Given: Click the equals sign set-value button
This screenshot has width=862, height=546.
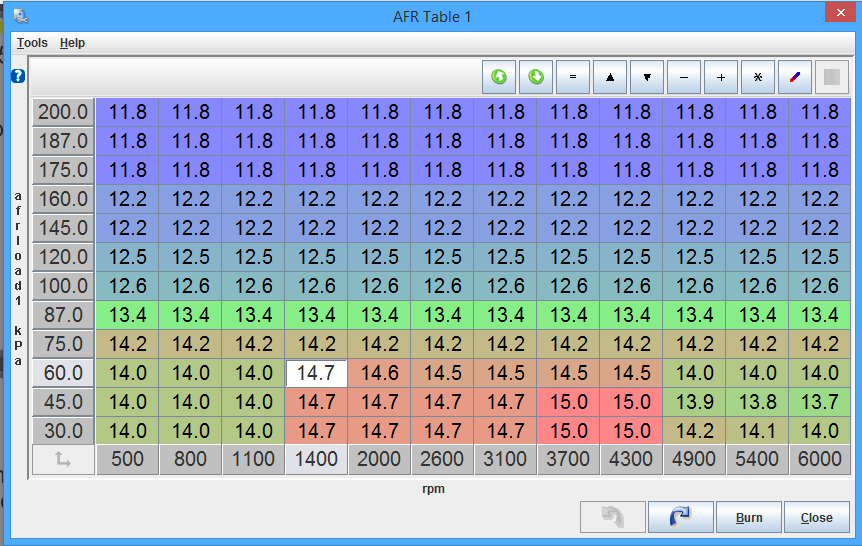Looking at the screenshot, I should (573, 77).
